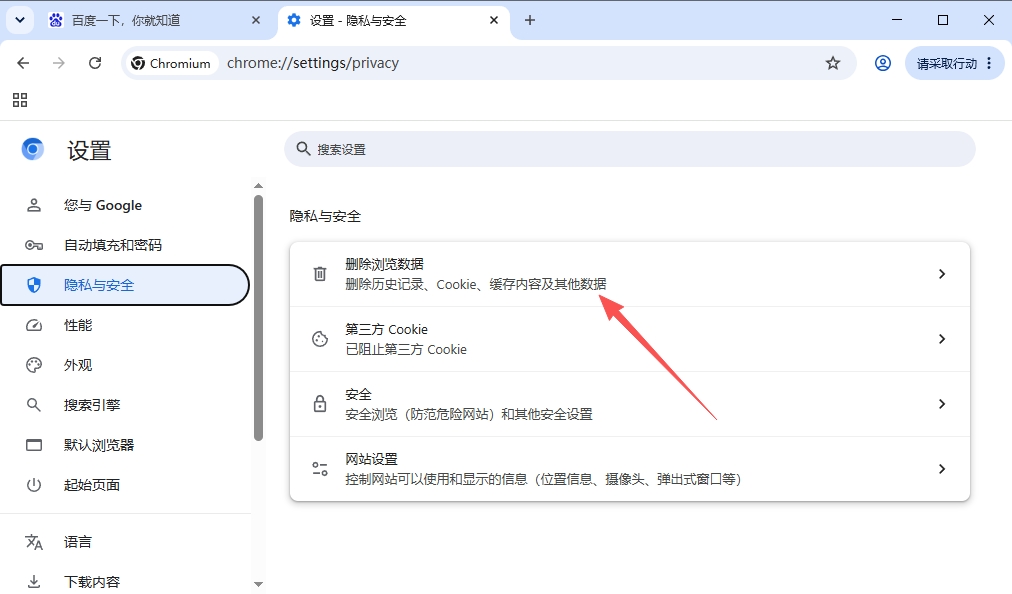Image resolution: width=1012 pixels, height=594 pixels.
Task: Click 隐私与安全 section heading
Action: coord(325,216)
